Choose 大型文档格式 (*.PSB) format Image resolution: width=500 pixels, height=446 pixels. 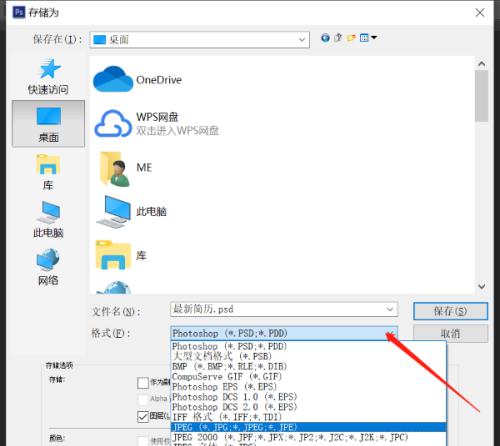click(308, 356)
